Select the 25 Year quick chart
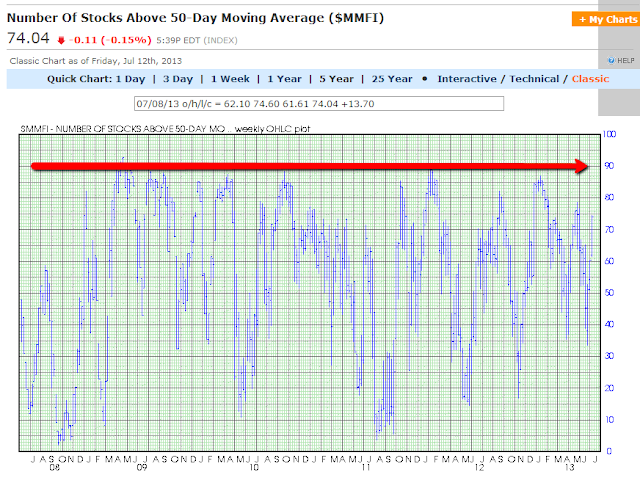The image size is (640, 483). (x=392, y=79)
